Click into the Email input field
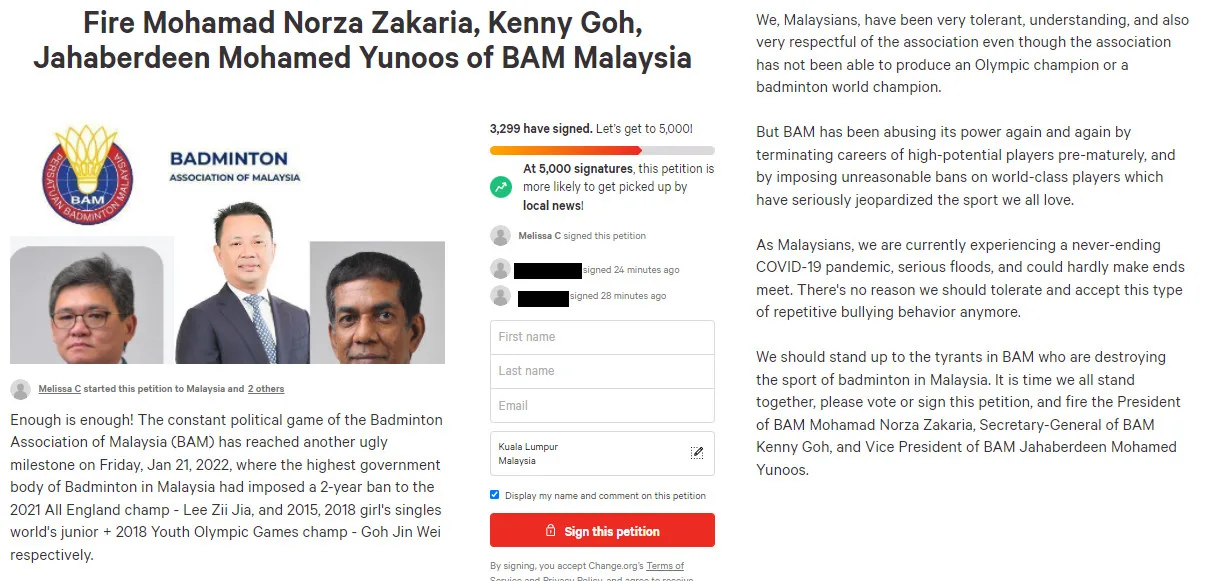The image size is (1205, 581). (602, 405)
